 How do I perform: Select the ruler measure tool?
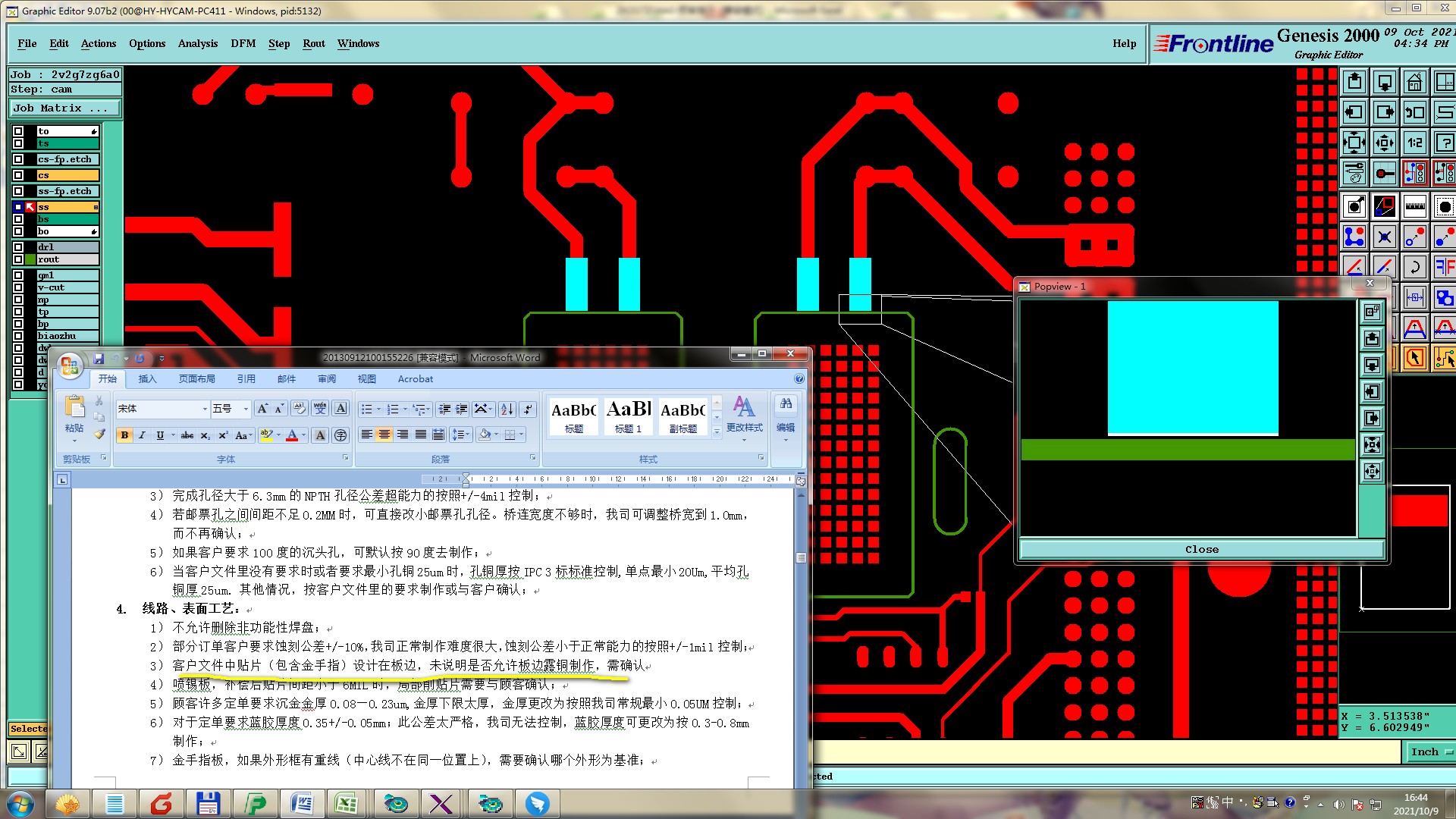point(1415,206)
